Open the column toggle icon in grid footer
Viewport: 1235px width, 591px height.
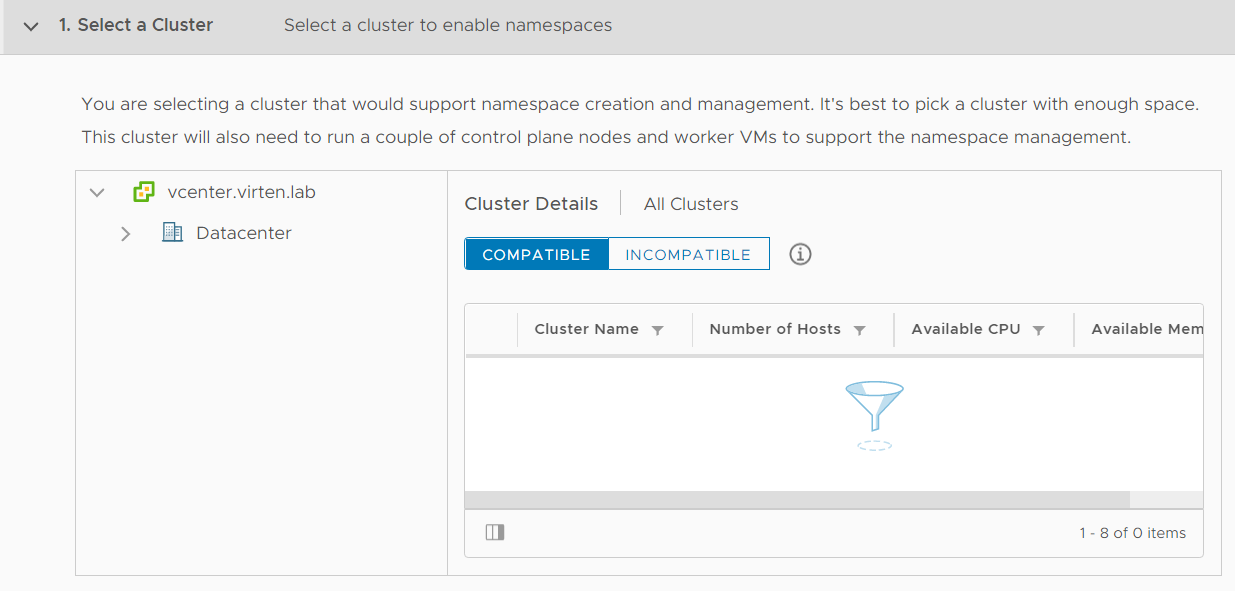click(x=495, y=533)
